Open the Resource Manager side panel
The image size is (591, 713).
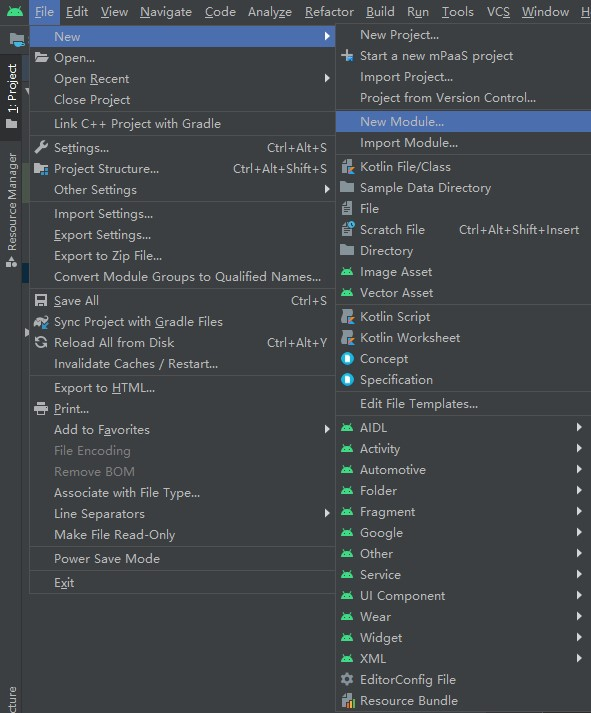pyautogui.click(x=11, y=211)
